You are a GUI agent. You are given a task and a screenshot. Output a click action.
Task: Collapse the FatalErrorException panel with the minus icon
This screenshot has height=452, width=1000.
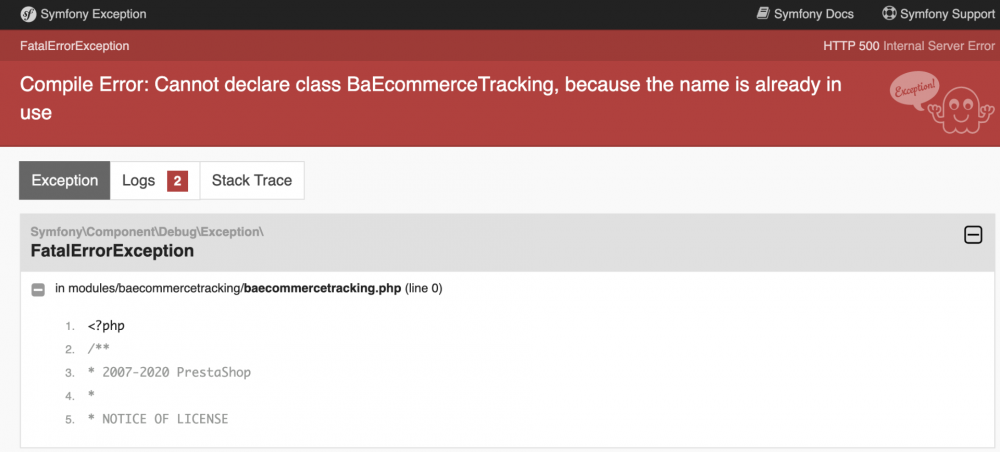(973, 236)
